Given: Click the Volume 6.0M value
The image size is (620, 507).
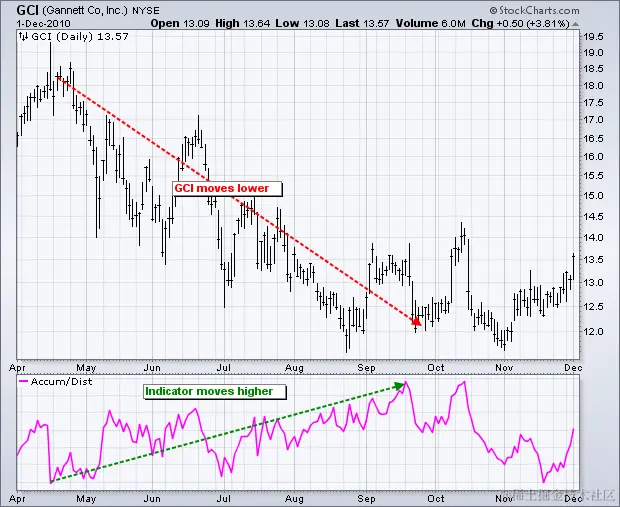Looking at the screenshot, I should [x=431, y=23].
